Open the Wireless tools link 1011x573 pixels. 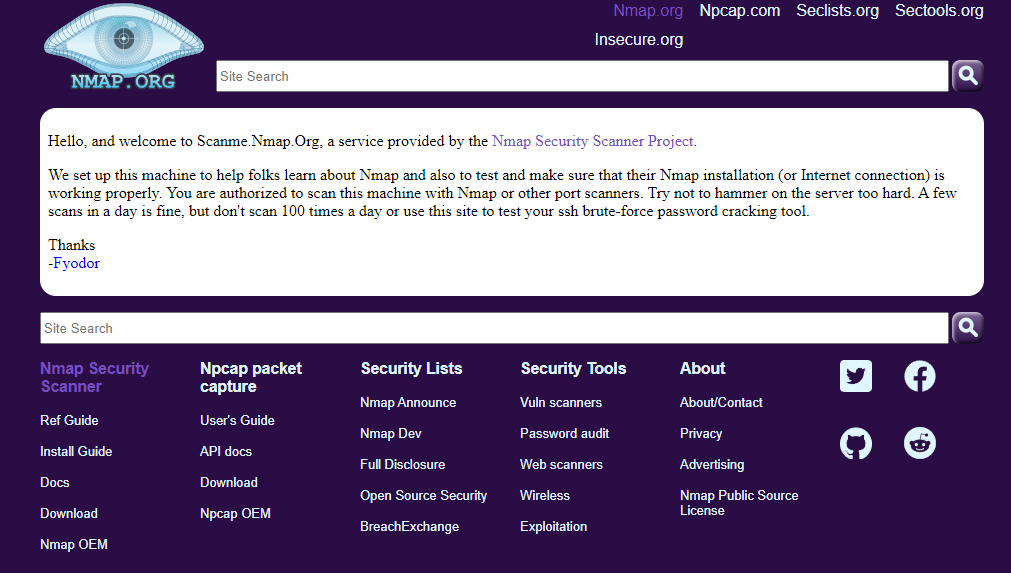(x=545, y=495)
